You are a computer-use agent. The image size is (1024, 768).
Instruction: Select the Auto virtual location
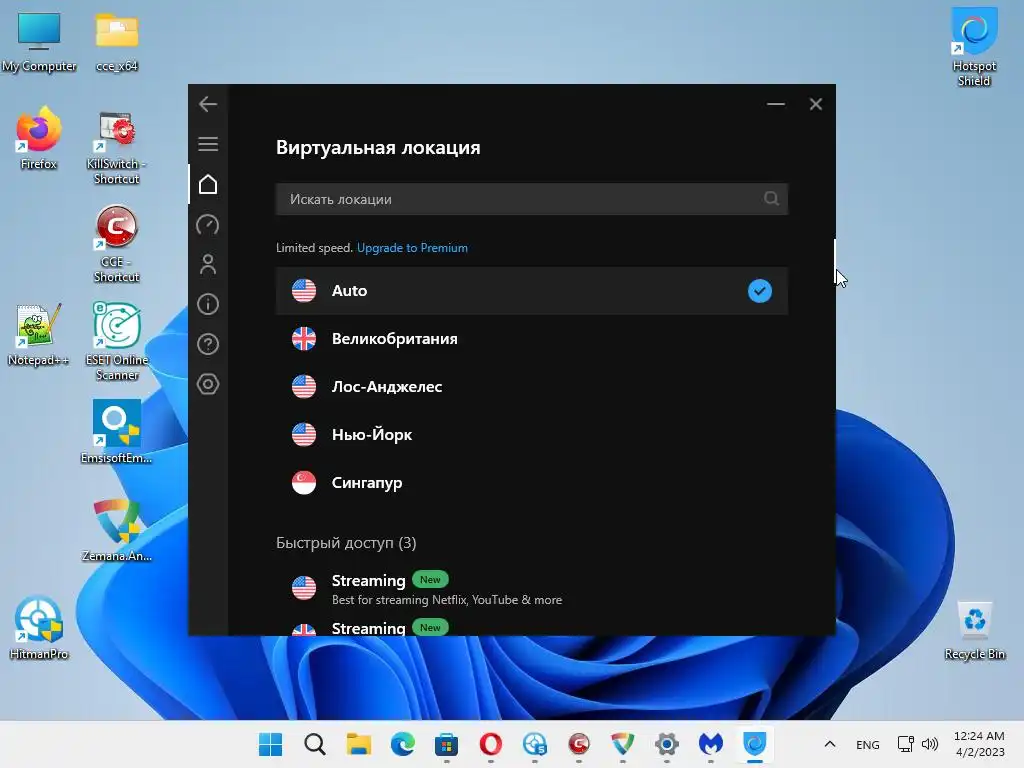click(x=532, y=291)
